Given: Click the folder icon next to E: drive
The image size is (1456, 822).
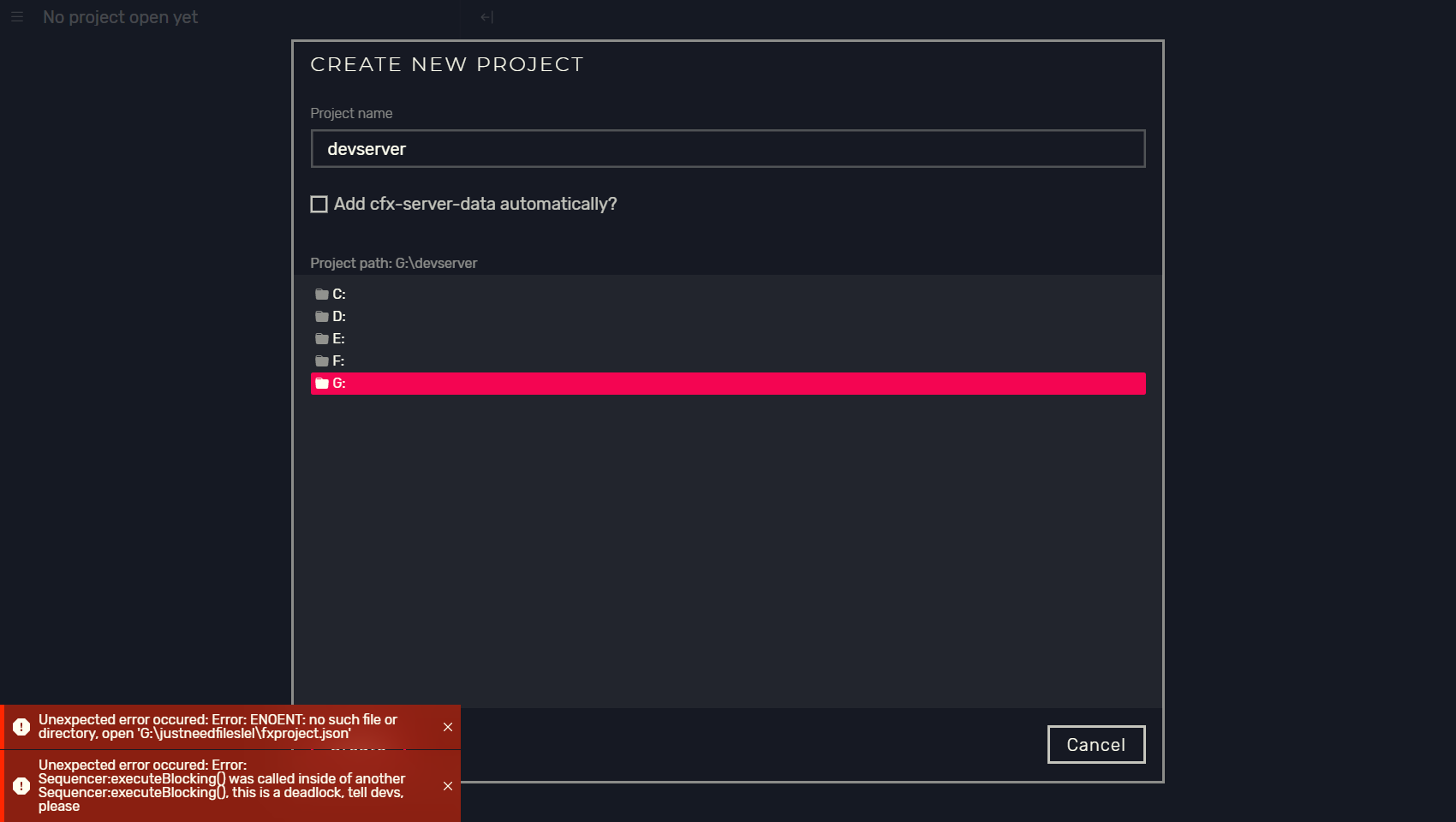Looking at the screenshot, I should (320, 338).
